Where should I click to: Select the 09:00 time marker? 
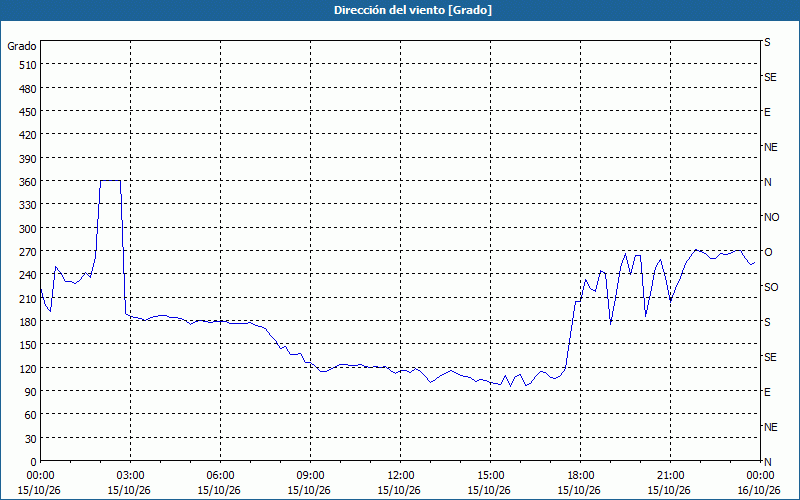310,476
